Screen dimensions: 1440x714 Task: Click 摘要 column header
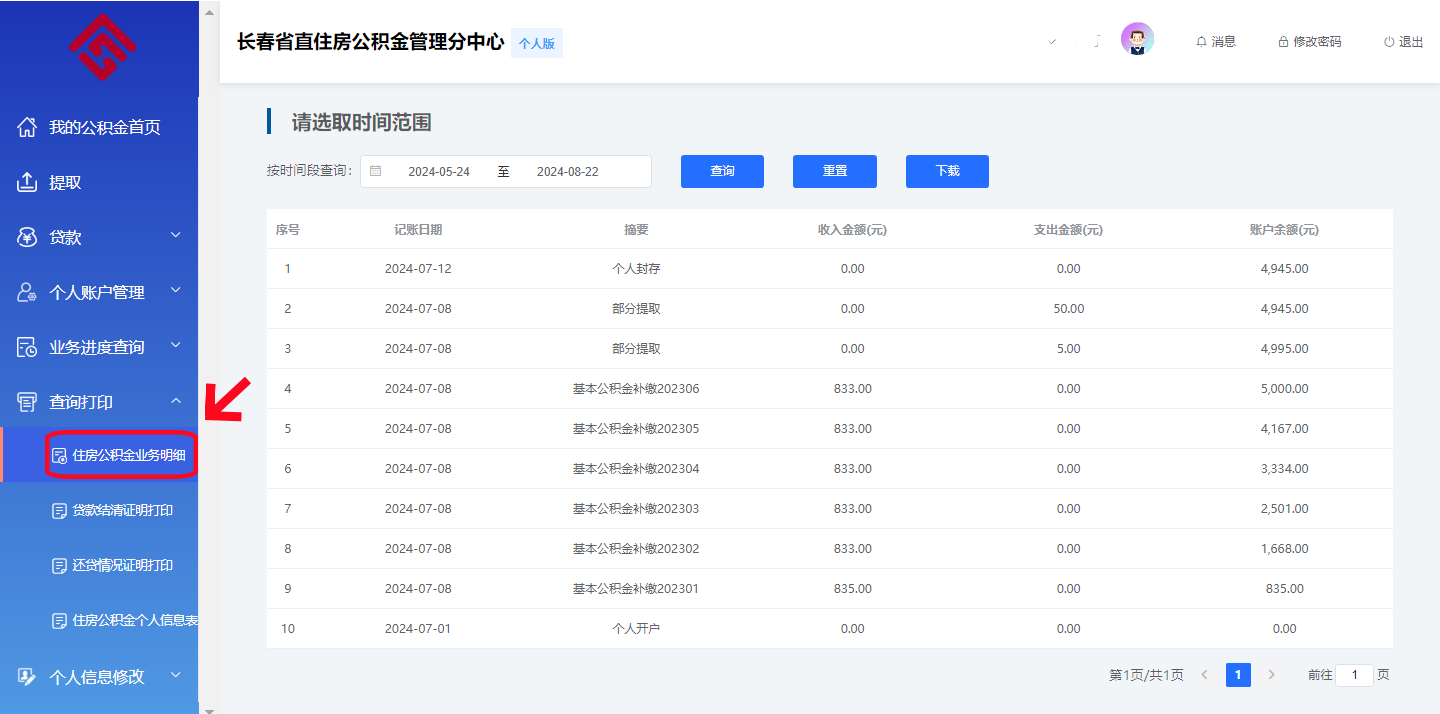(x=636, y=229)
